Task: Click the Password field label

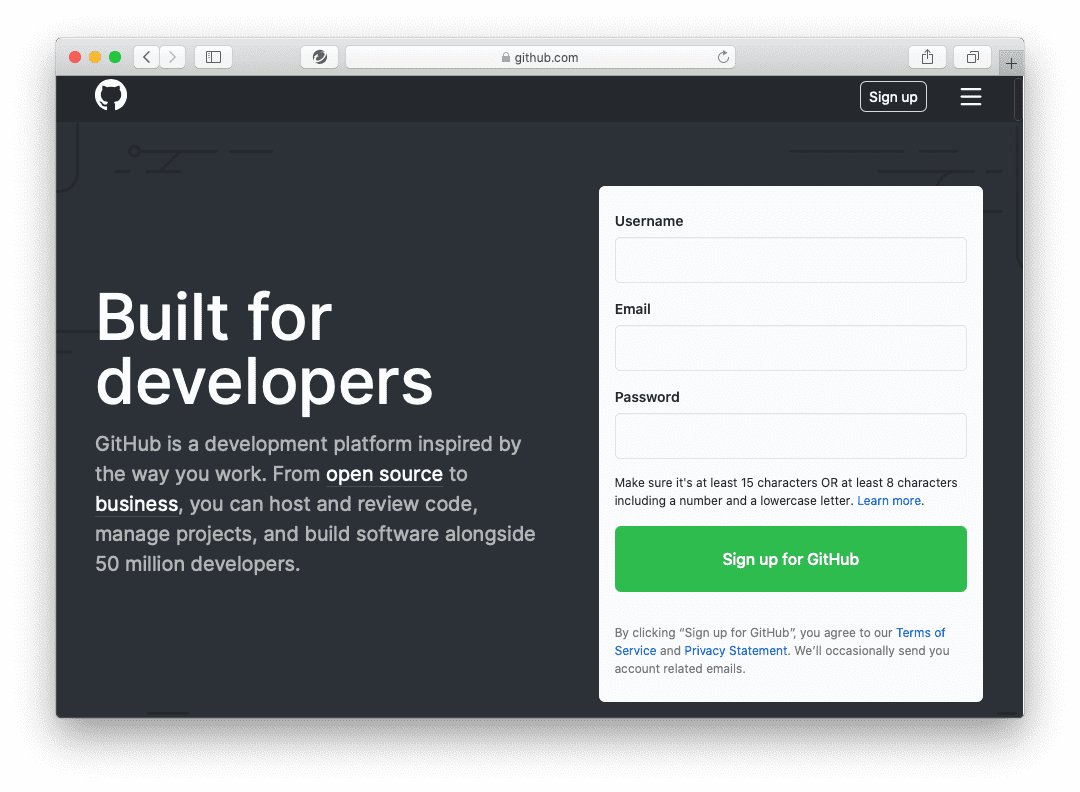Action: tap(647, 397)
